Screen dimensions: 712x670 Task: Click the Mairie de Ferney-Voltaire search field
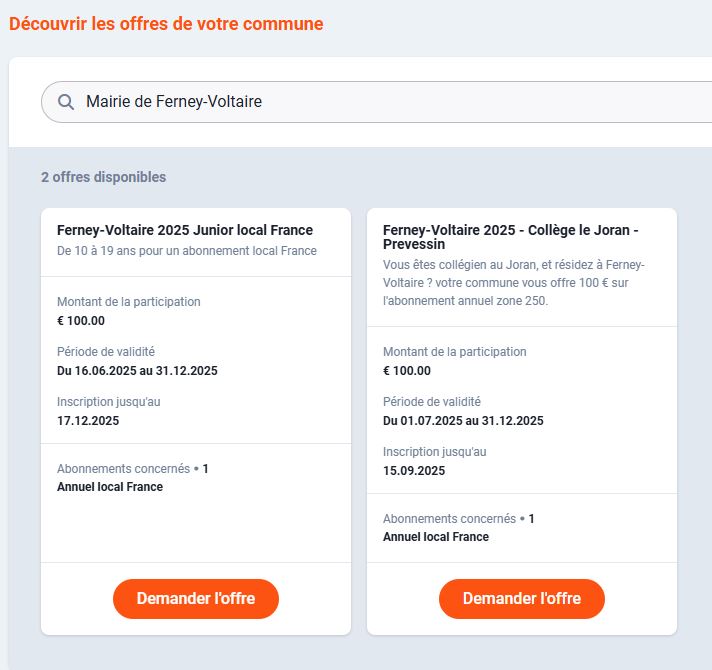click(x=376, y=102)
